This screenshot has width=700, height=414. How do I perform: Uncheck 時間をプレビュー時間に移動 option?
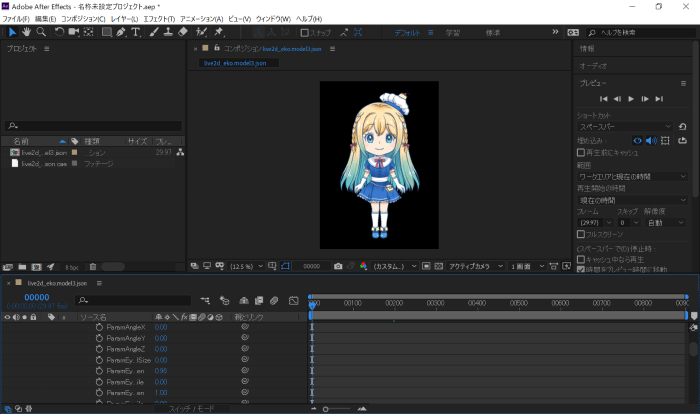[581, 270]
